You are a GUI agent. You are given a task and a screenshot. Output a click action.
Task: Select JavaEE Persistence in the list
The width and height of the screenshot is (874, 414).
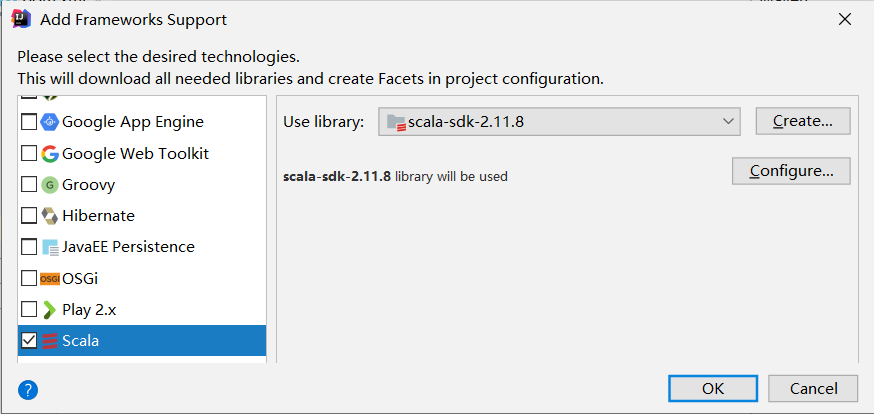(x=128, y=247)
